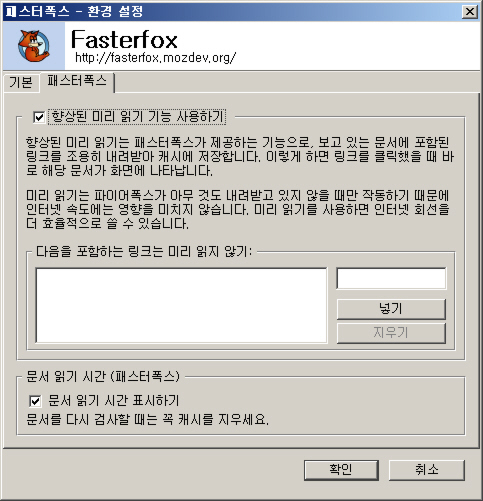Image resolution: width=483 pixels, height=501 pixels.
Task: Close the 환경 설정 dialog with X
Action: (470, 12)
